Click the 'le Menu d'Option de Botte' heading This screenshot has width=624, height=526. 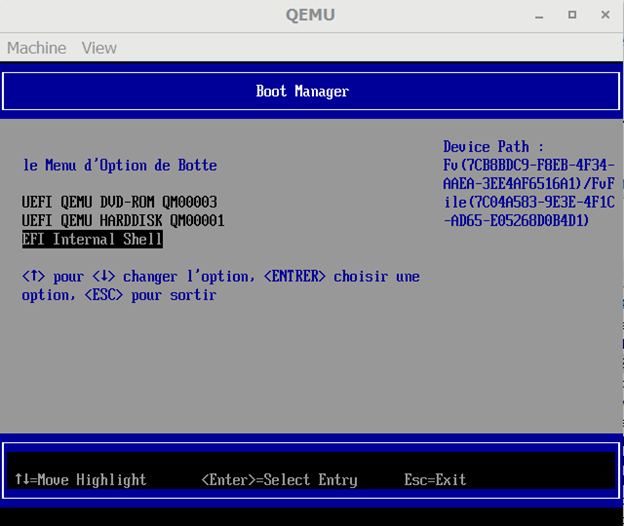(x=120, y=165)
